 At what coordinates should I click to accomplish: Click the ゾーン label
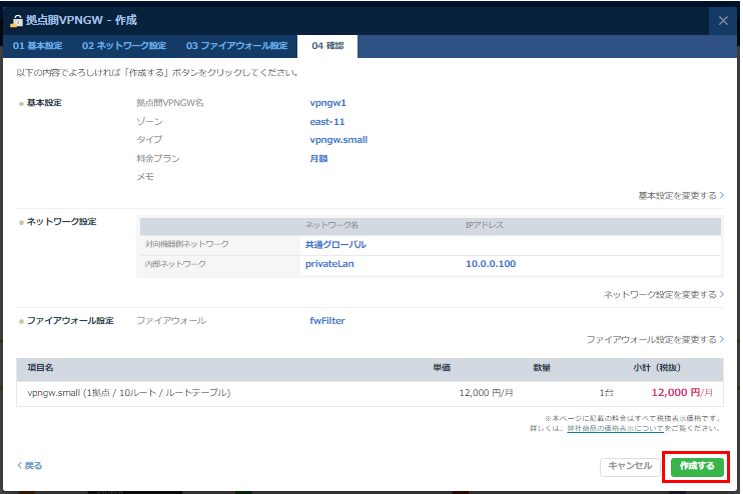(x=149, y=122)
